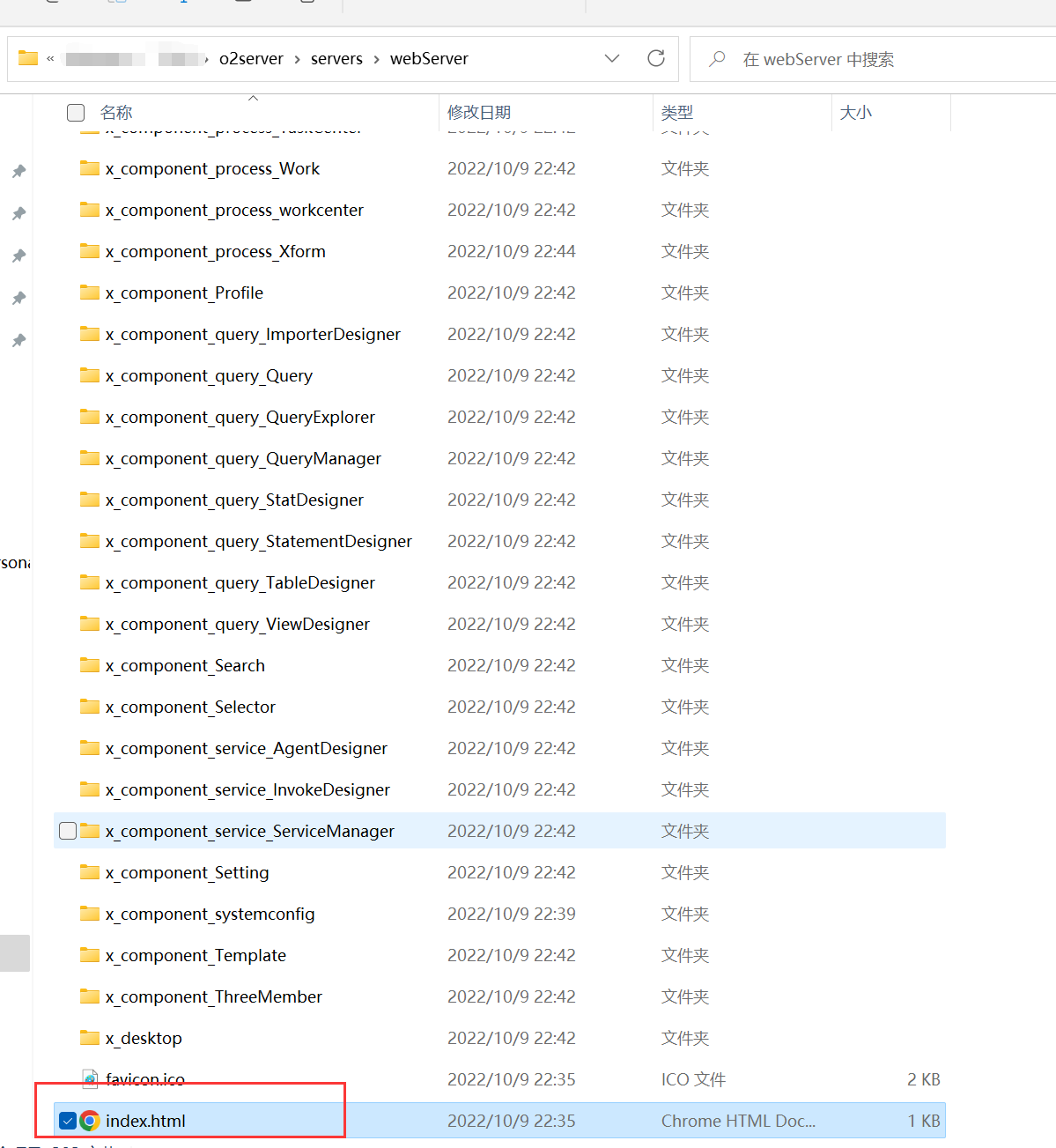1056x1148 pixels.
Task: Click the search magnifier icon
Action: (717, 58)
